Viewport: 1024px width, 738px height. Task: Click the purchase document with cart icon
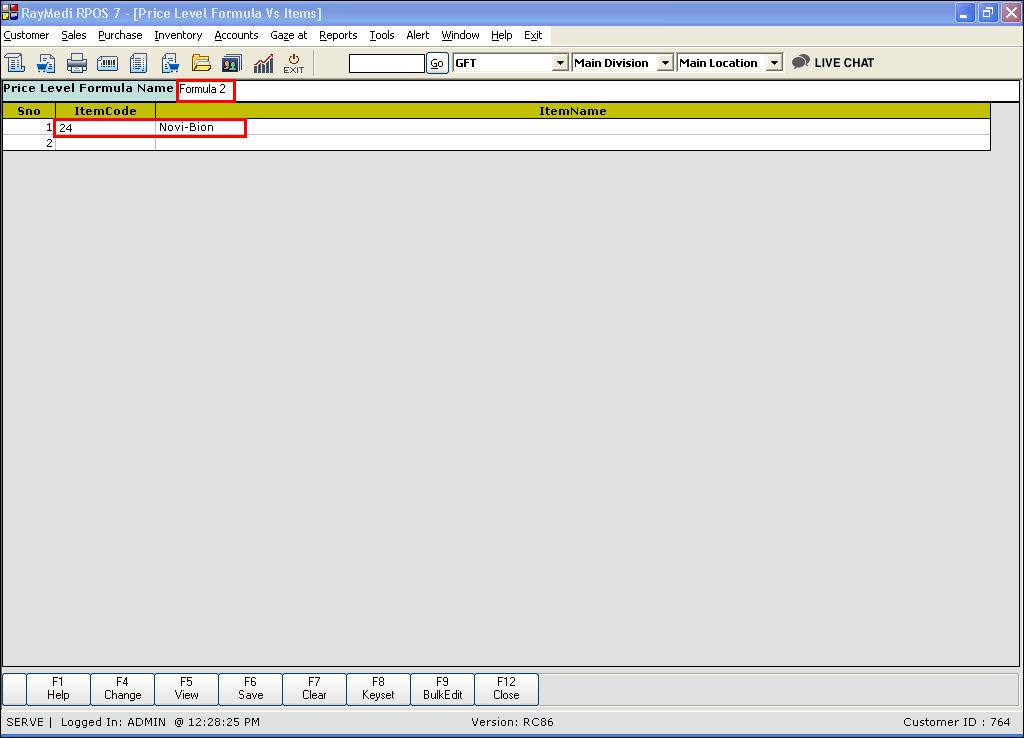click(x=170, y=63)
